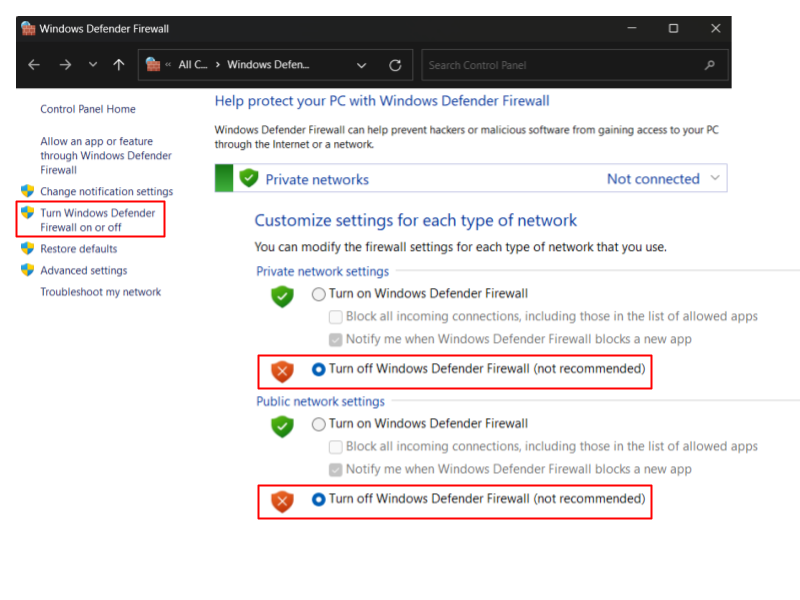Screen dimensions: 800x600
Task: Expand the address bar history dropdown
Action: tap(361, 65)
